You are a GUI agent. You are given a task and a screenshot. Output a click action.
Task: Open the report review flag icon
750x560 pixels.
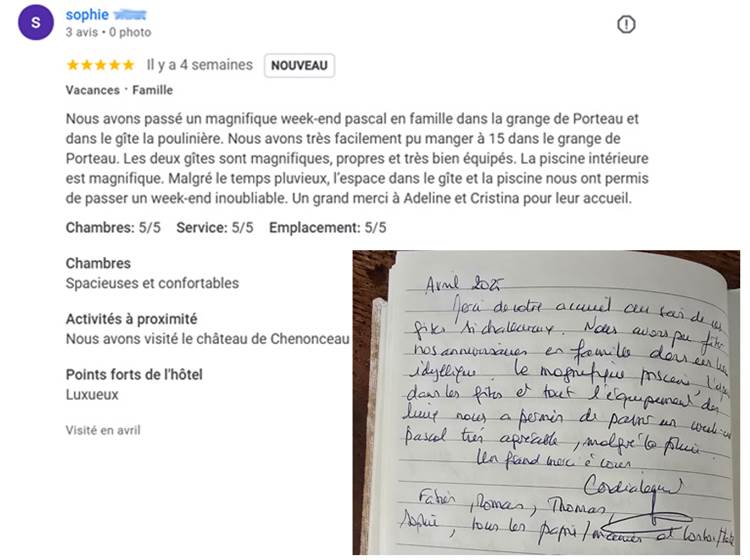626,24
